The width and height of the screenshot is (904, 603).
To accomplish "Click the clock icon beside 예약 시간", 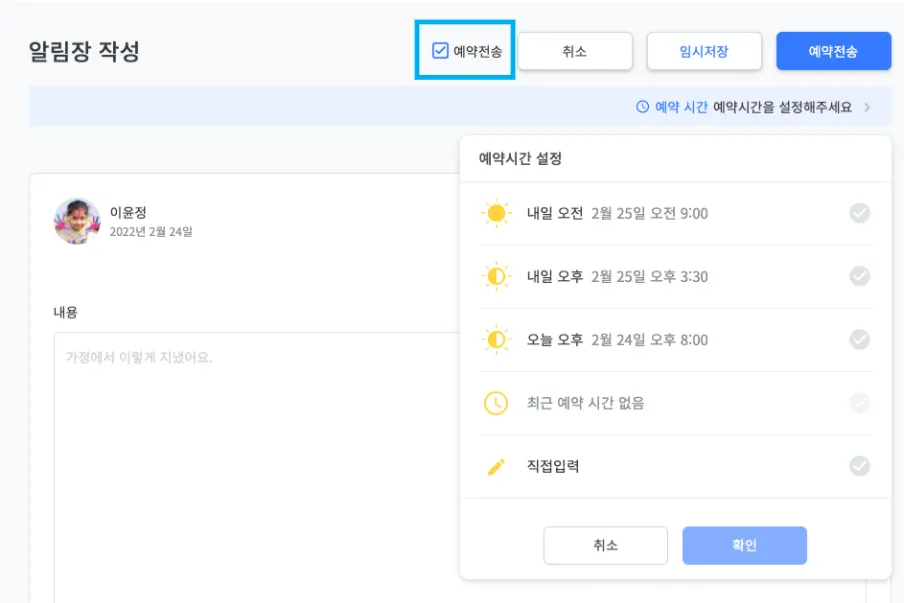I will coord(643,107).
